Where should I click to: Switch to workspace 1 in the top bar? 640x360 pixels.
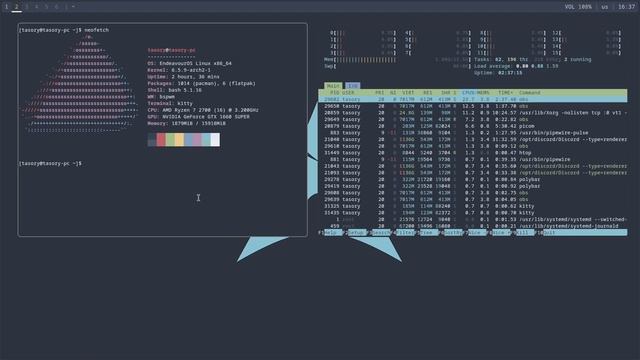(7, 7)
